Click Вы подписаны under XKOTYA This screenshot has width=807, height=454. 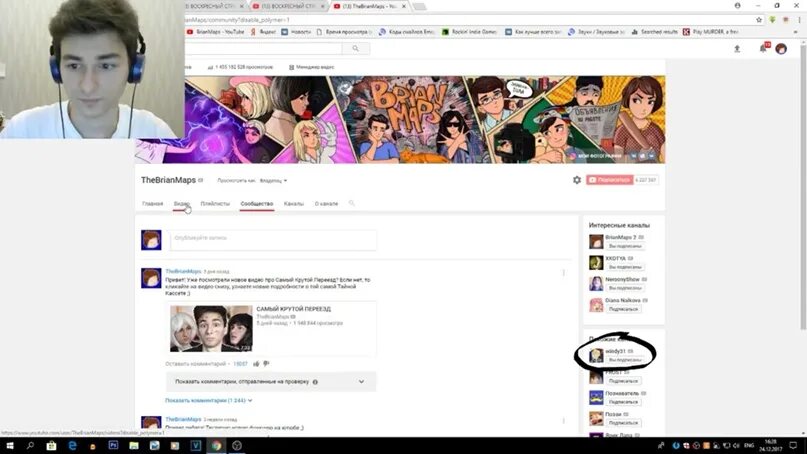point(625,268)
